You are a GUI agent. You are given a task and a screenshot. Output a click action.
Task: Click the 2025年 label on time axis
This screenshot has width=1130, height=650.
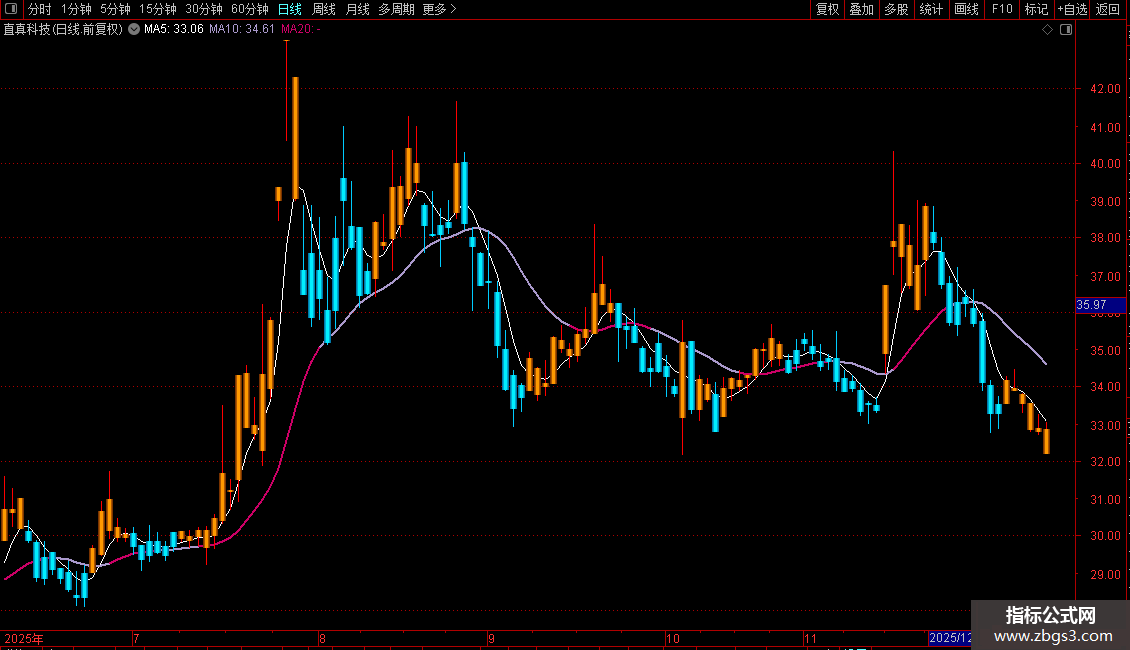(x=24, y=638)
